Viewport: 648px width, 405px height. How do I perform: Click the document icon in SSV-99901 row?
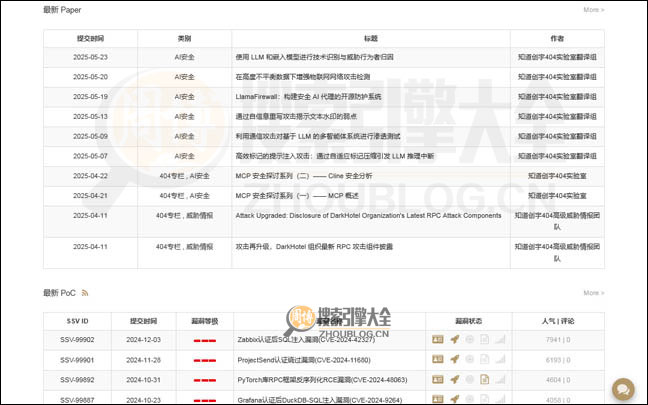[484, 359]
